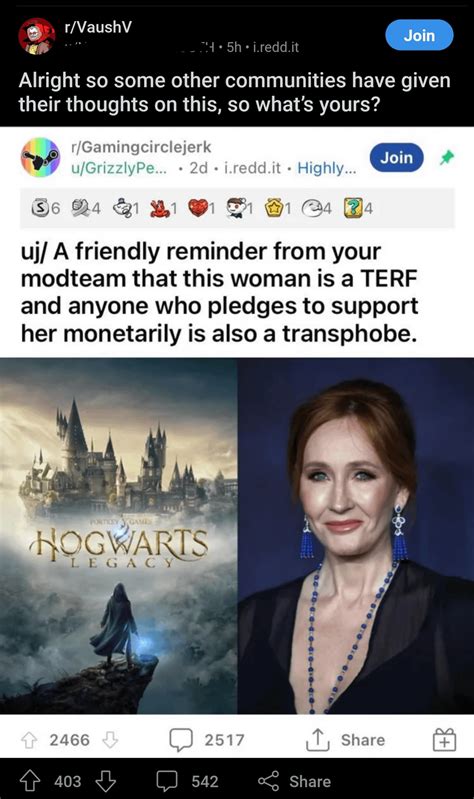Tap the gold star award icon
474x799 pixels.
point(273,208)
